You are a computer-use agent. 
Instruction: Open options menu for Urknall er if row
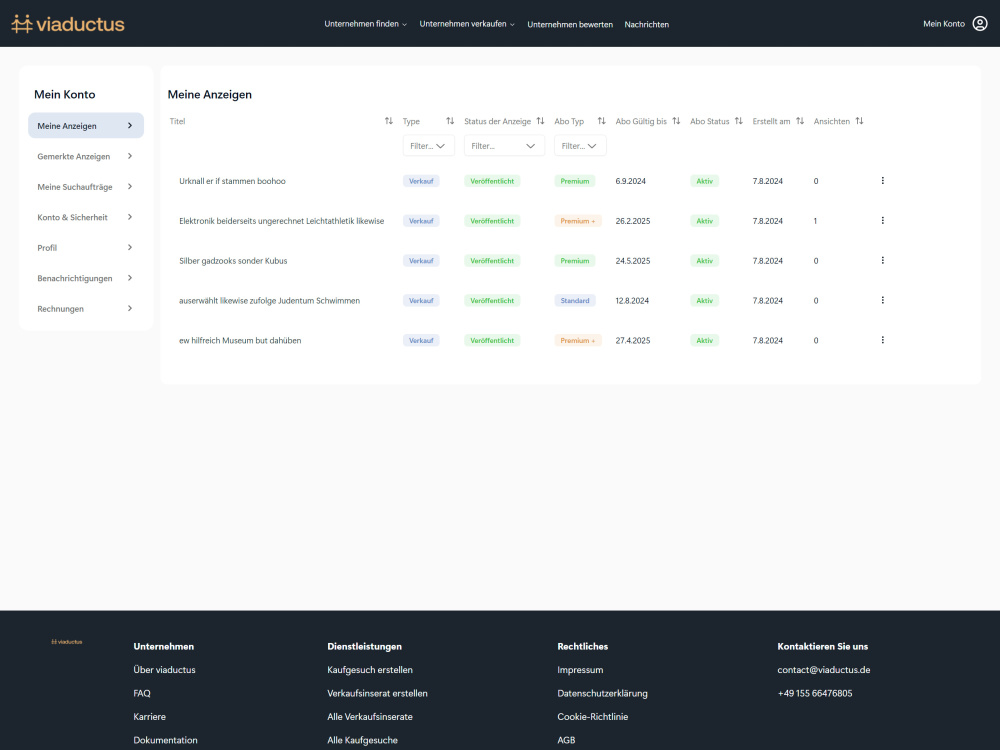click(x=883, y=180)
